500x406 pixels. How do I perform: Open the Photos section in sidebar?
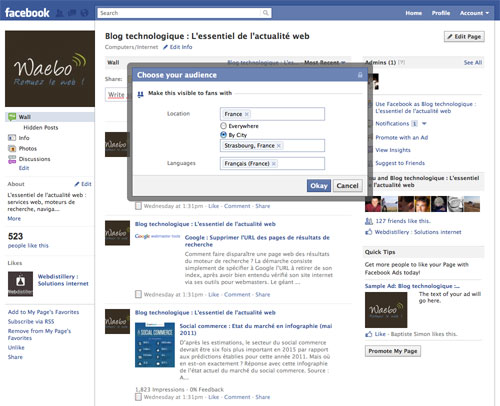28,148
